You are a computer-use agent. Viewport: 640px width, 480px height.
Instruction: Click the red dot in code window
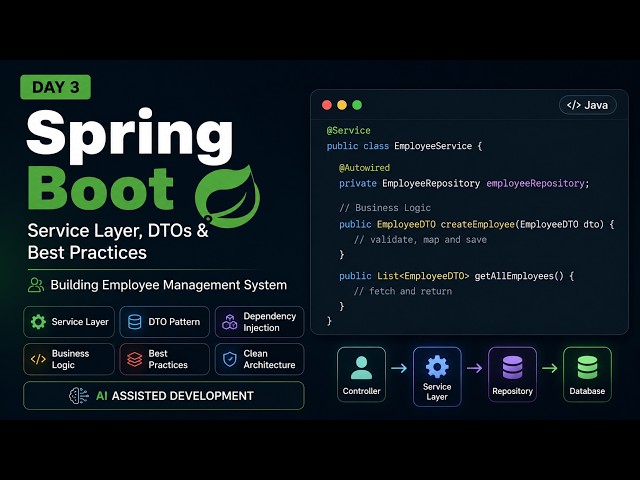[x=327, y=105]
